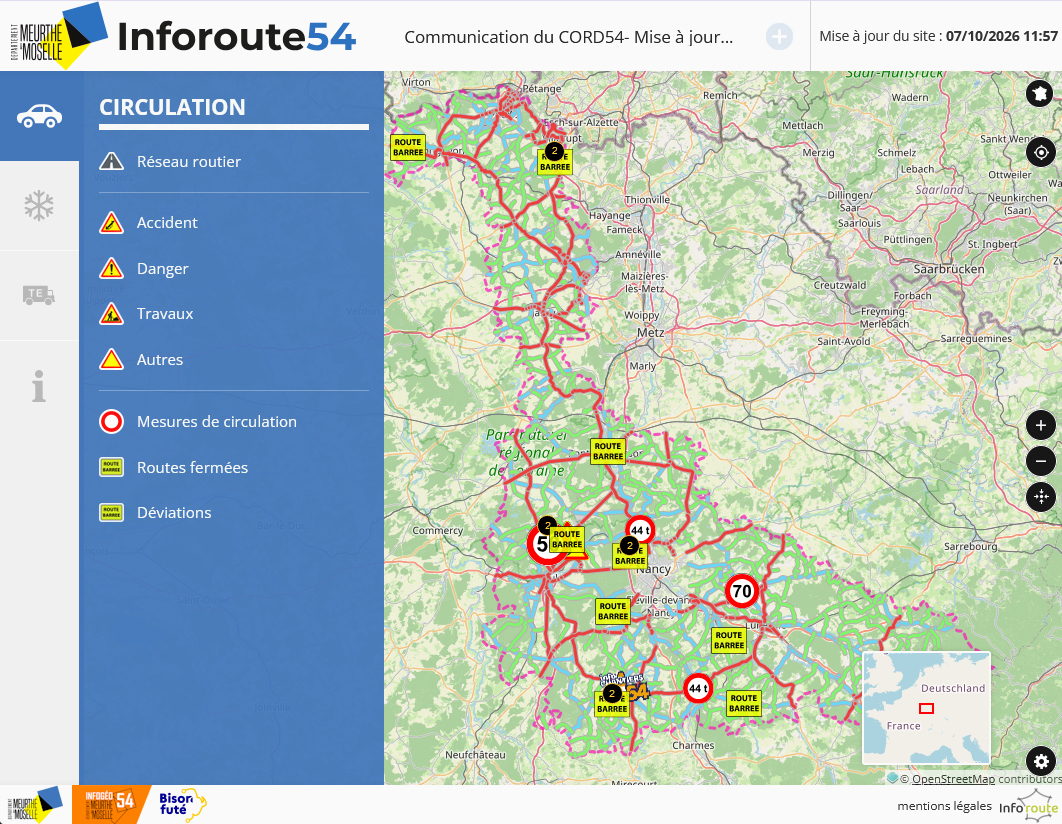This screenshot has width=1062, height=824.
Task: Click the Meurthe-et-Moselle footer logo
Action: coord(35,804)
